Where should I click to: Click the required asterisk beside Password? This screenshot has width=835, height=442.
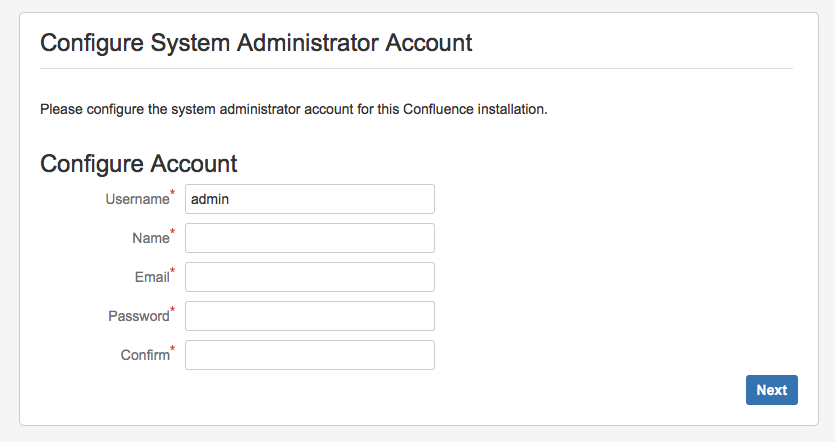tap(173, 310)
